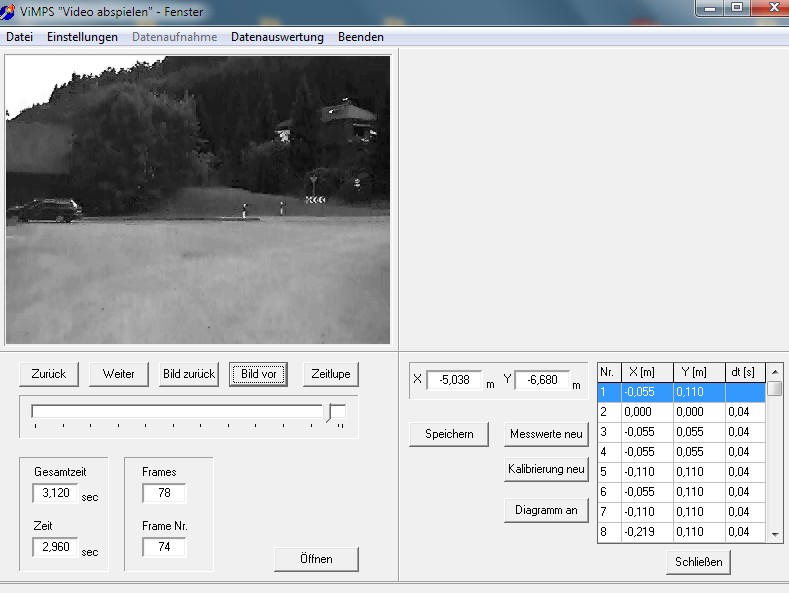Image resolution: width=789 pixels, height=593 pixels.
Task: Click the Schließen button
Action: tap(698, 562)
